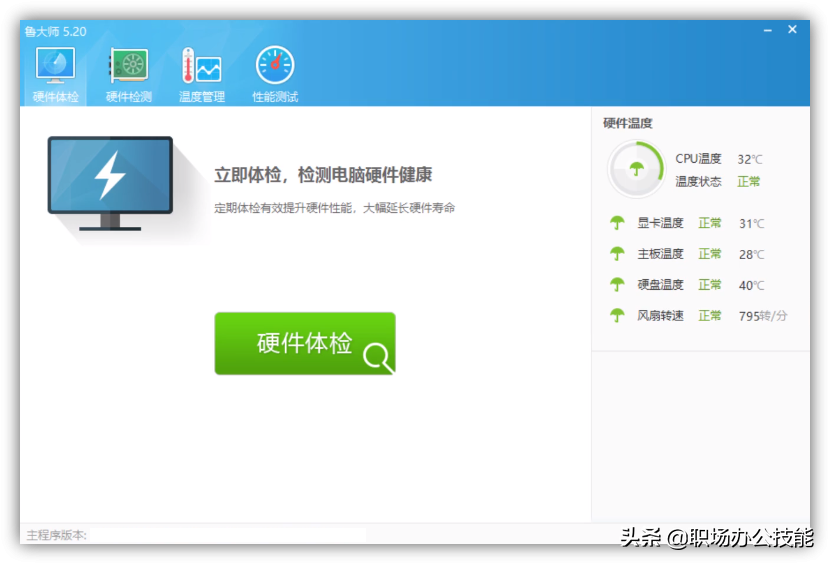Click the 正常 status for 风扇转速
The image size is (830, 564).
(x=709, y=316)
